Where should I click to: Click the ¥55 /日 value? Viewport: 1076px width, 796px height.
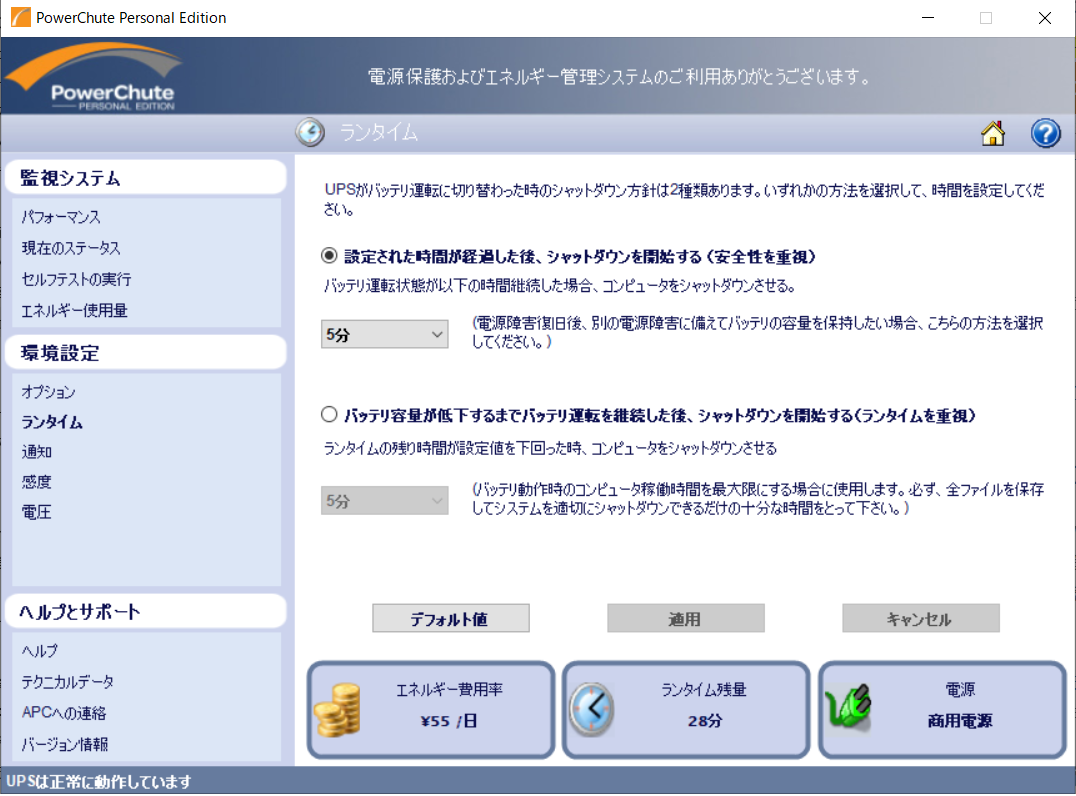(x=449, y=721)
